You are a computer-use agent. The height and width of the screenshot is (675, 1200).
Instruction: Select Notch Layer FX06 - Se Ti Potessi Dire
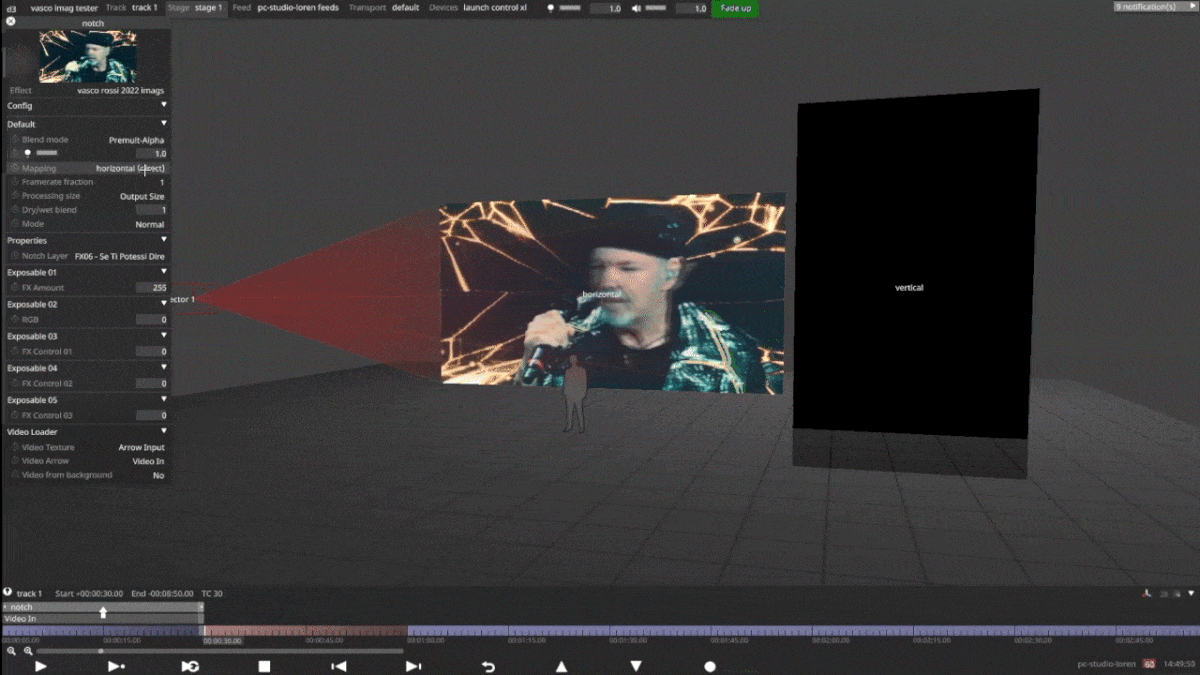coord(120,256)
